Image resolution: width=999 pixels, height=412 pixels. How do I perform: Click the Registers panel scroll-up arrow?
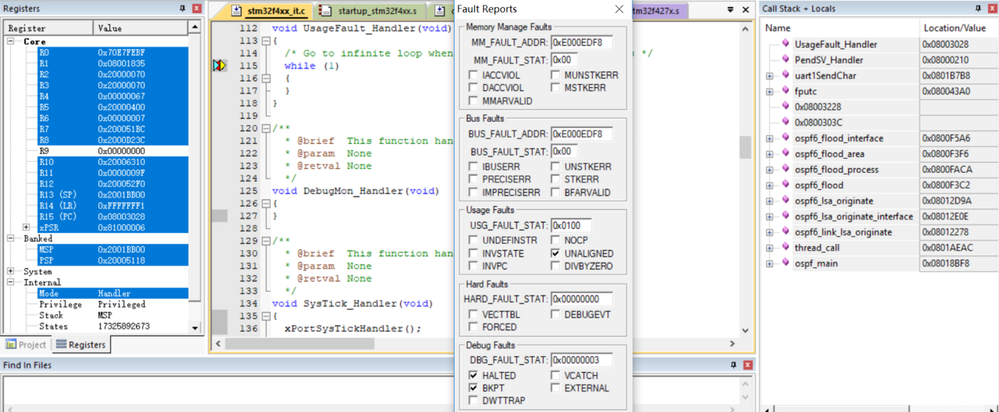(195, 27)
